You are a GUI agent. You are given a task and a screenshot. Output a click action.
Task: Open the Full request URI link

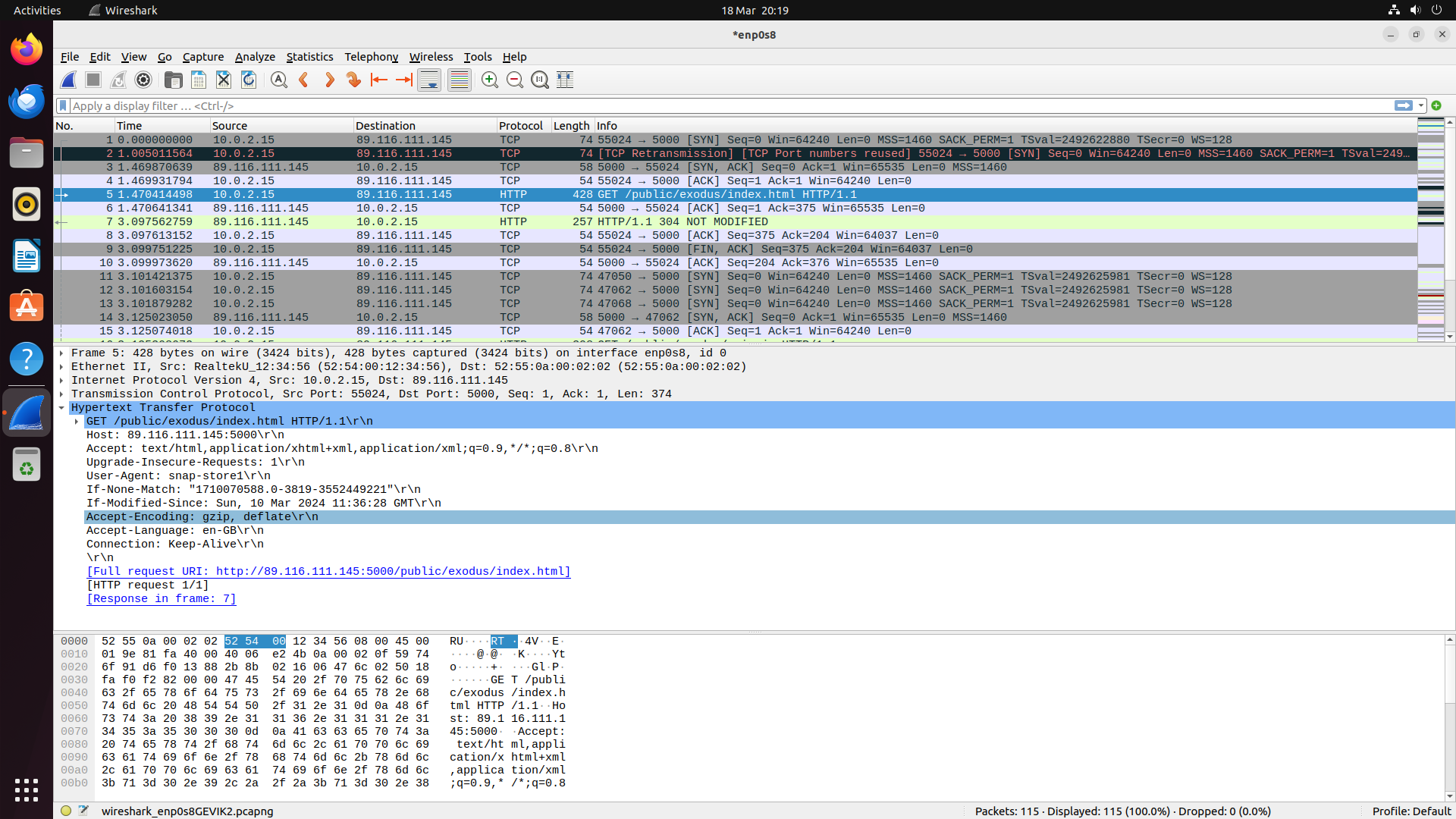click(x=328, y=572)
